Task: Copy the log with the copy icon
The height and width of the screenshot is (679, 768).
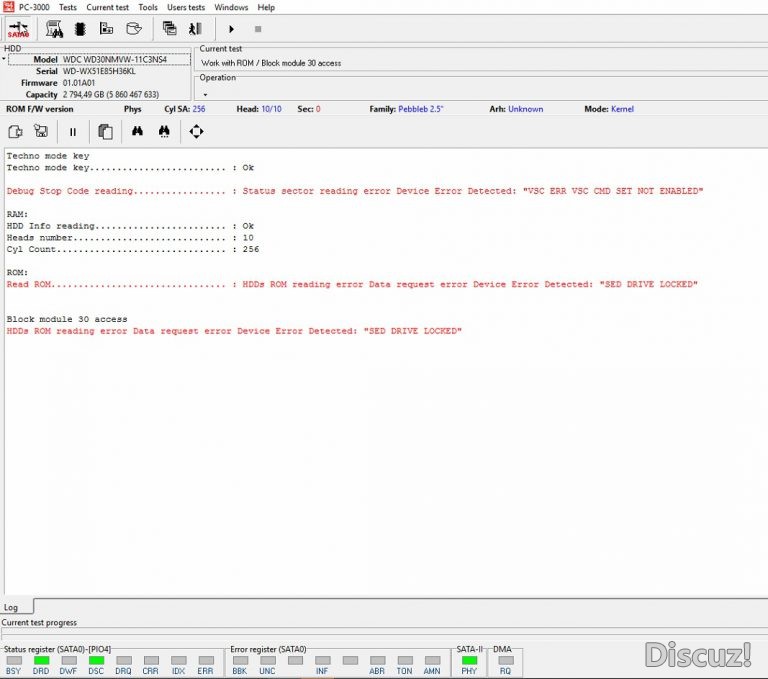Action: [x=105, y=131]
